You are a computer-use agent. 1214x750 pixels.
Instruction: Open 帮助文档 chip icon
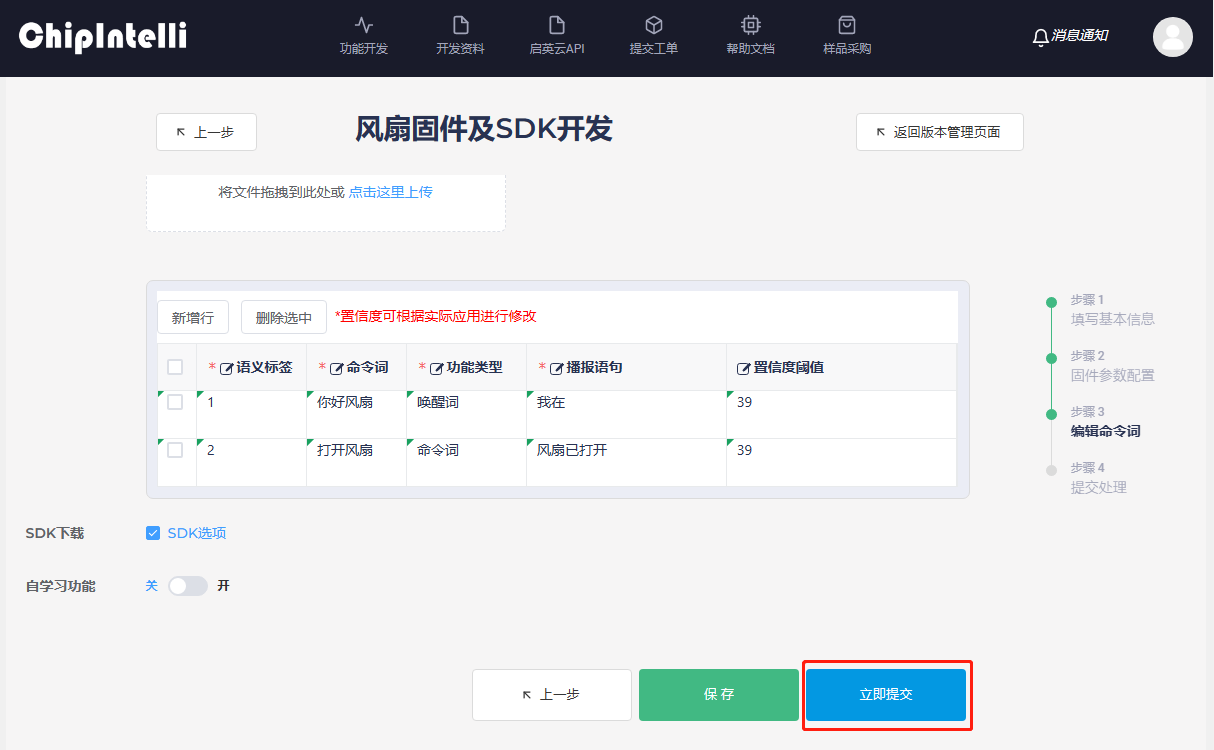tap(750, 26)
